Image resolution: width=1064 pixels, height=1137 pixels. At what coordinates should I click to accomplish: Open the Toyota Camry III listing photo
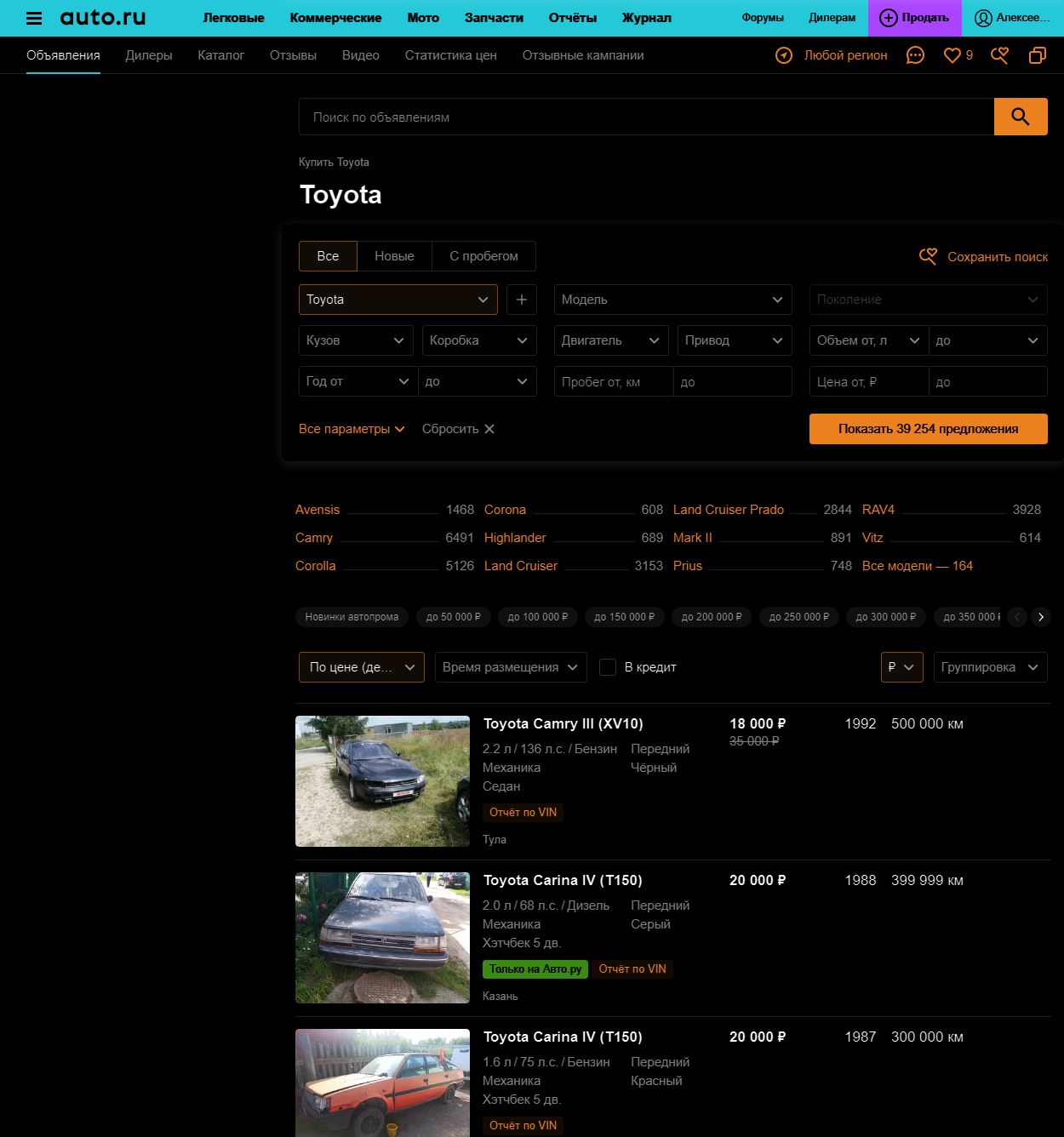(x=382, y=780)
